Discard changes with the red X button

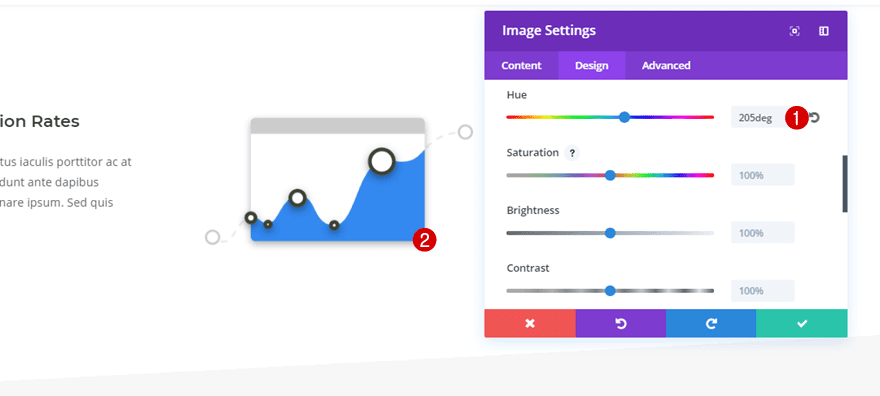click(530, 323)
